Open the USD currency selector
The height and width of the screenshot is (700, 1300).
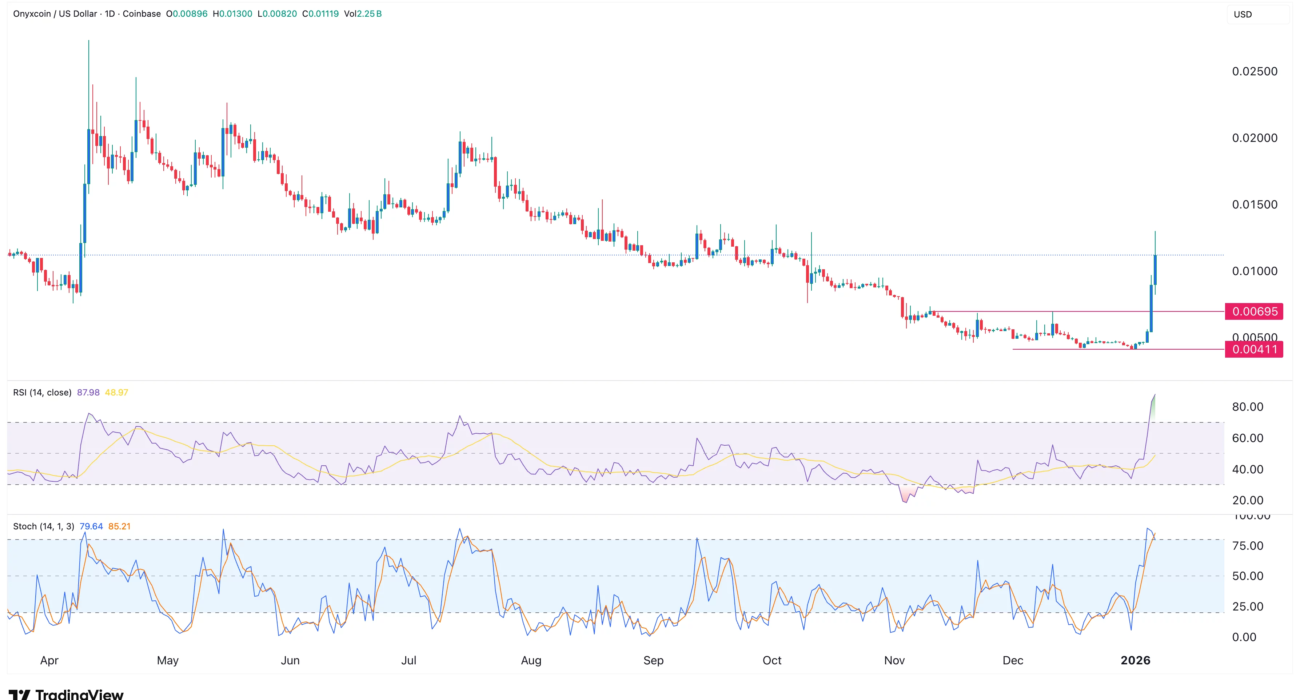click(1243, 14)
